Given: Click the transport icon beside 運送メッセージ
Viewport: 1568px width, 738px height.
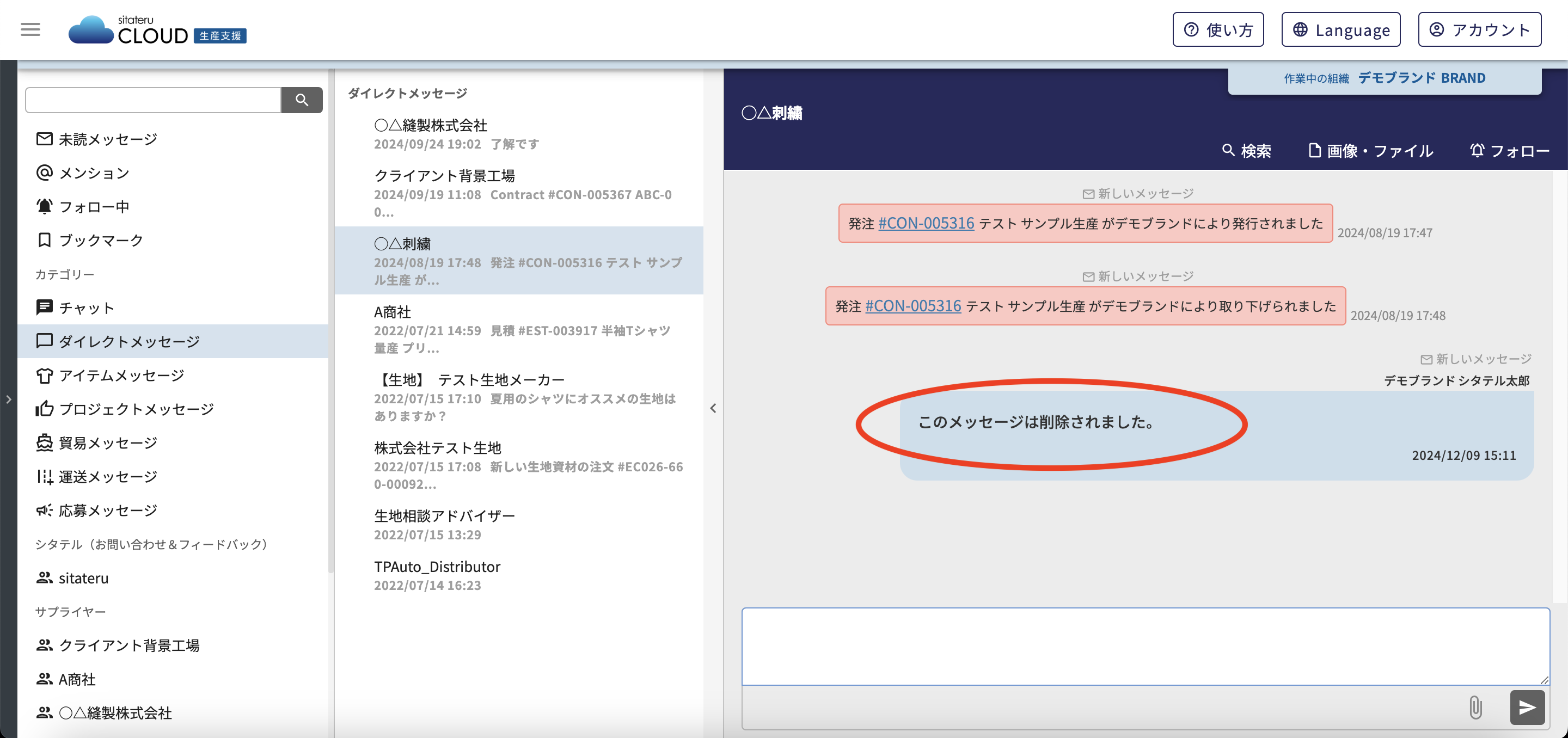Looking at the screenshot, I should pyautogui.click(x=45, y=476).
